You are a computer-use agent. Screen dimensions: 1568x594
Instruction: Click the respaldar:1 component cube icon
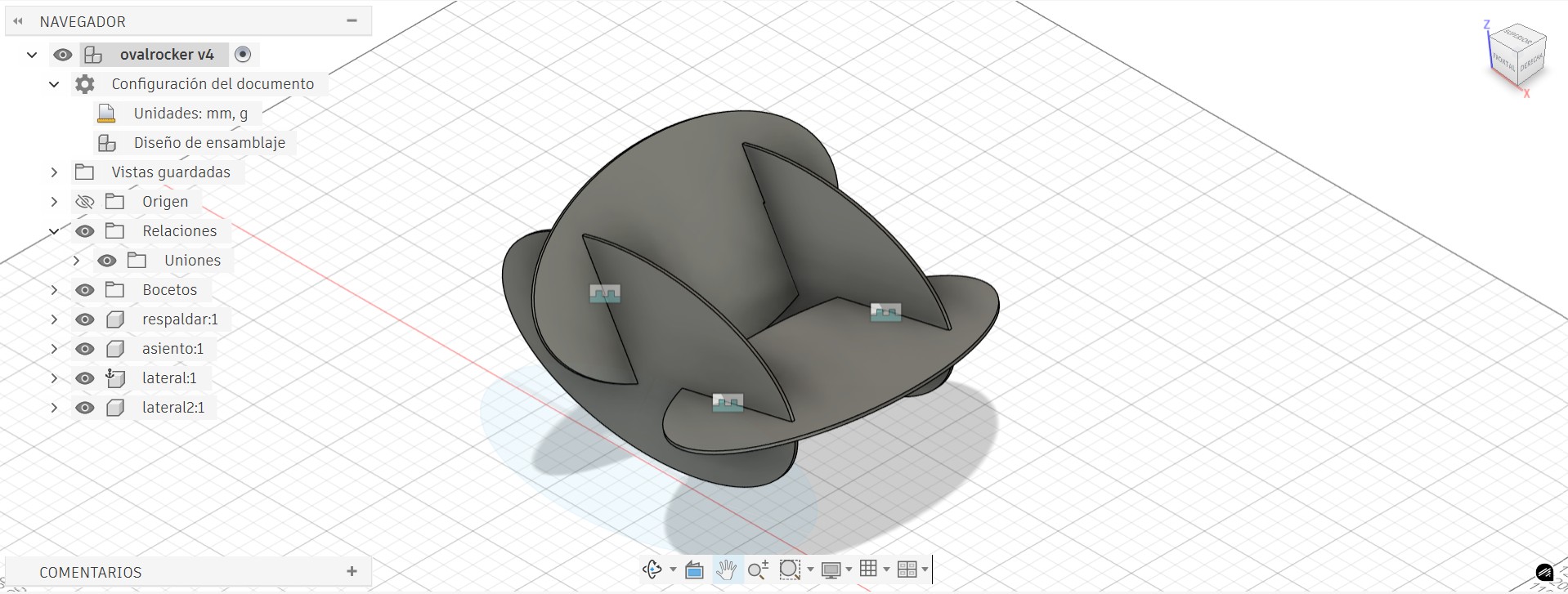pos(115,319)
